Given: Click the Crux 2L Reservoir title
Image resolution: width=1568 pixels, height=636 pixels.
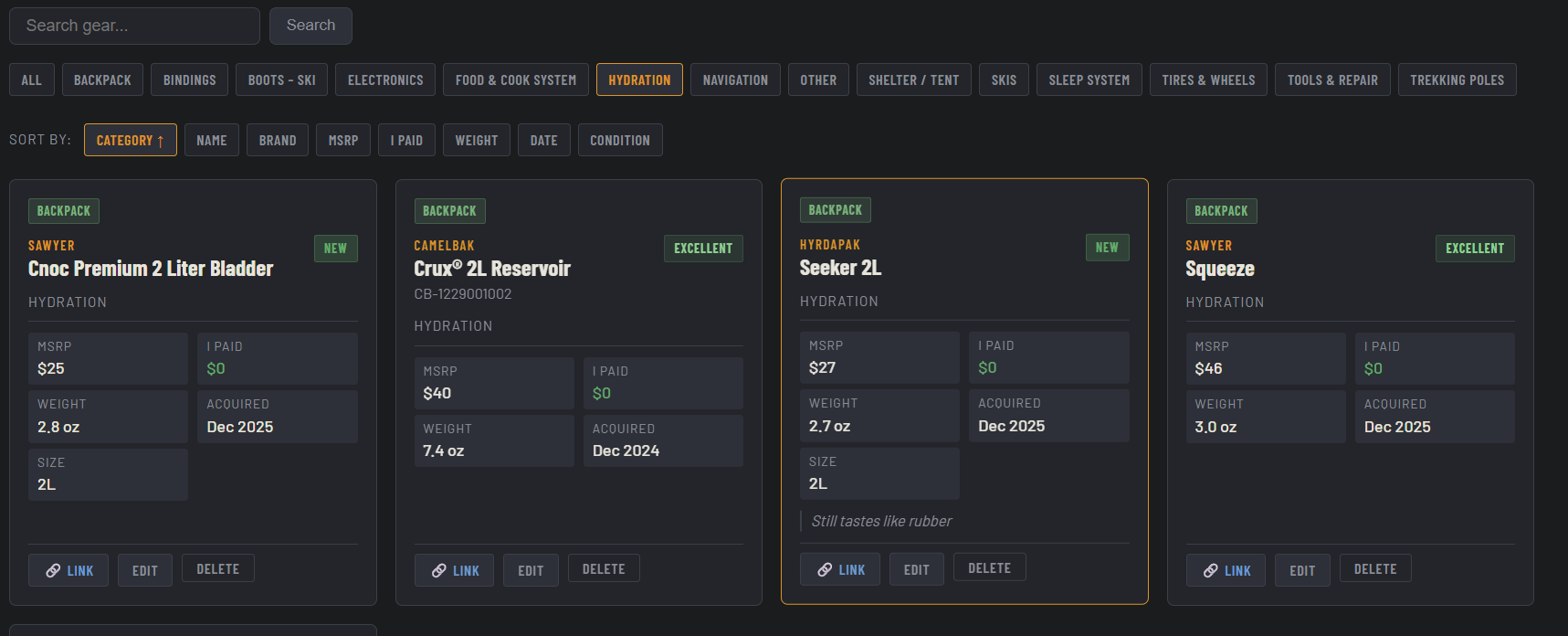Looking at the screenshot, I should (492, 269).
